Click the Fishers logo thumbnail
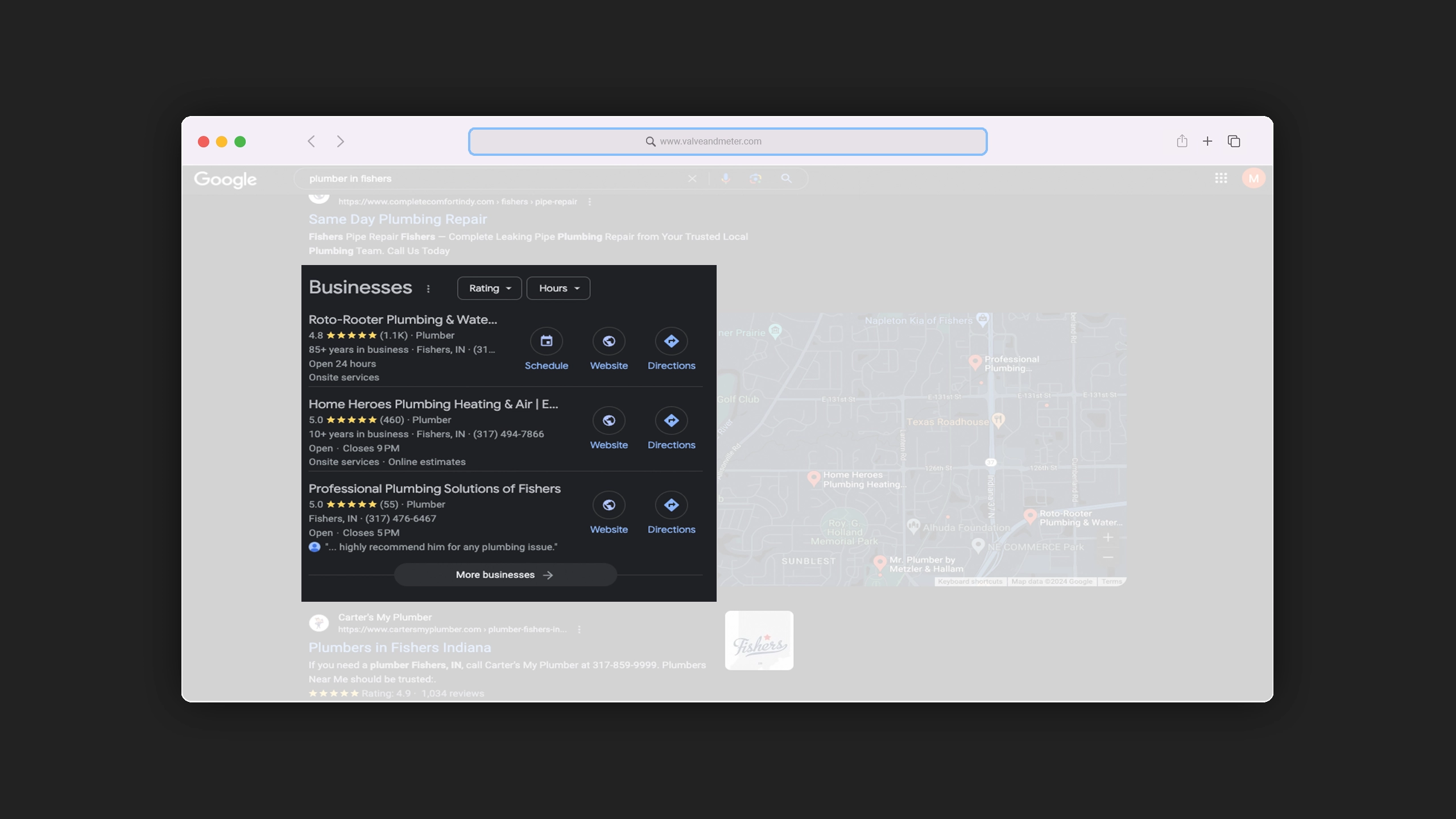Viewport: 1456px width, 819px height. click(x=759, y=640)
